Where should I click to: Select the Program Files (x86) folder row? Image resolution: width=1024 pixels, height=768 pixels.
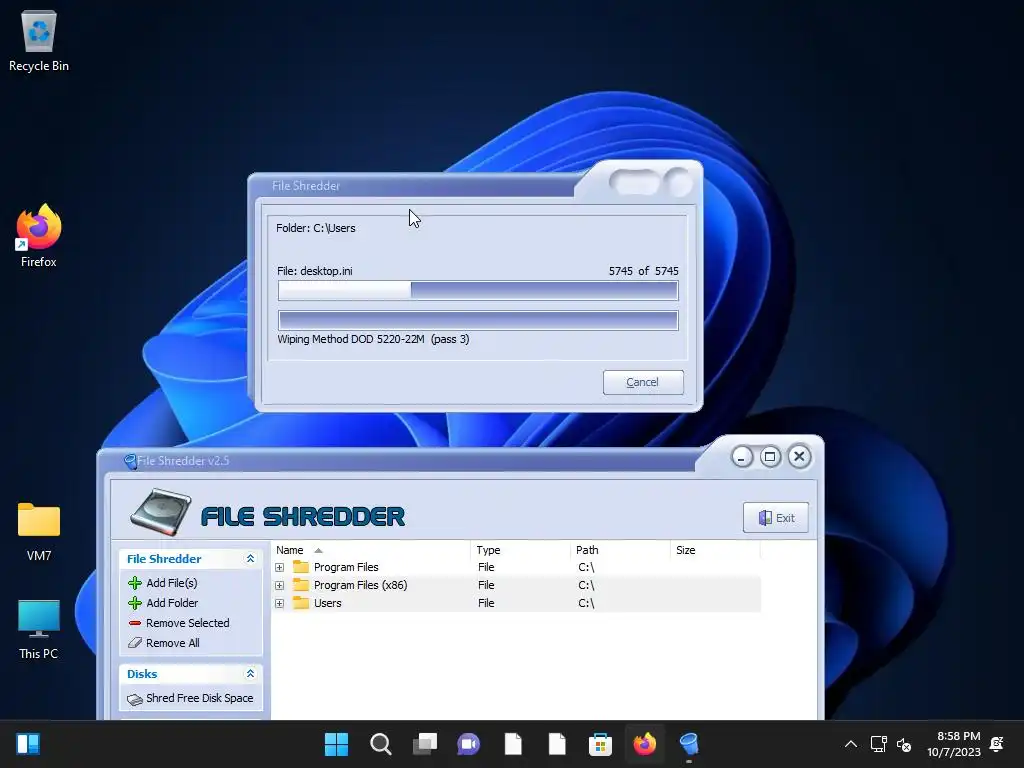pos(517,585)
